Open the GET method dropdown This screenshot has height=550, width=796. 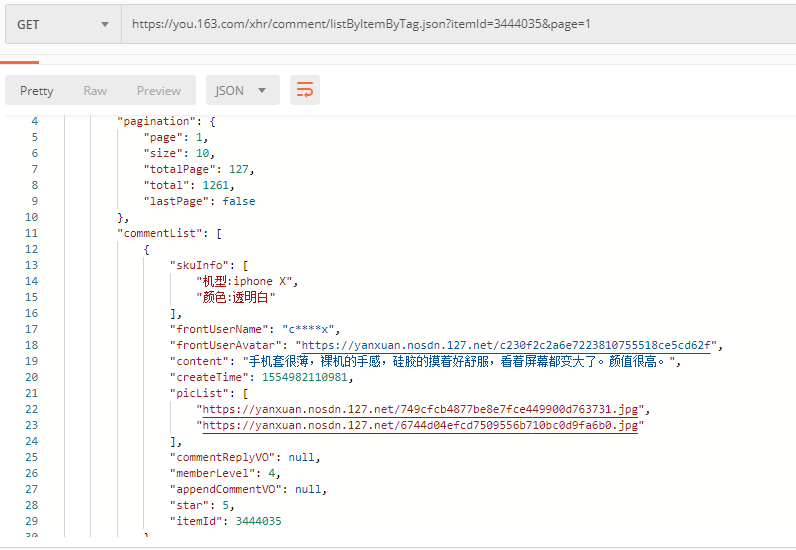tap(63, 24)
